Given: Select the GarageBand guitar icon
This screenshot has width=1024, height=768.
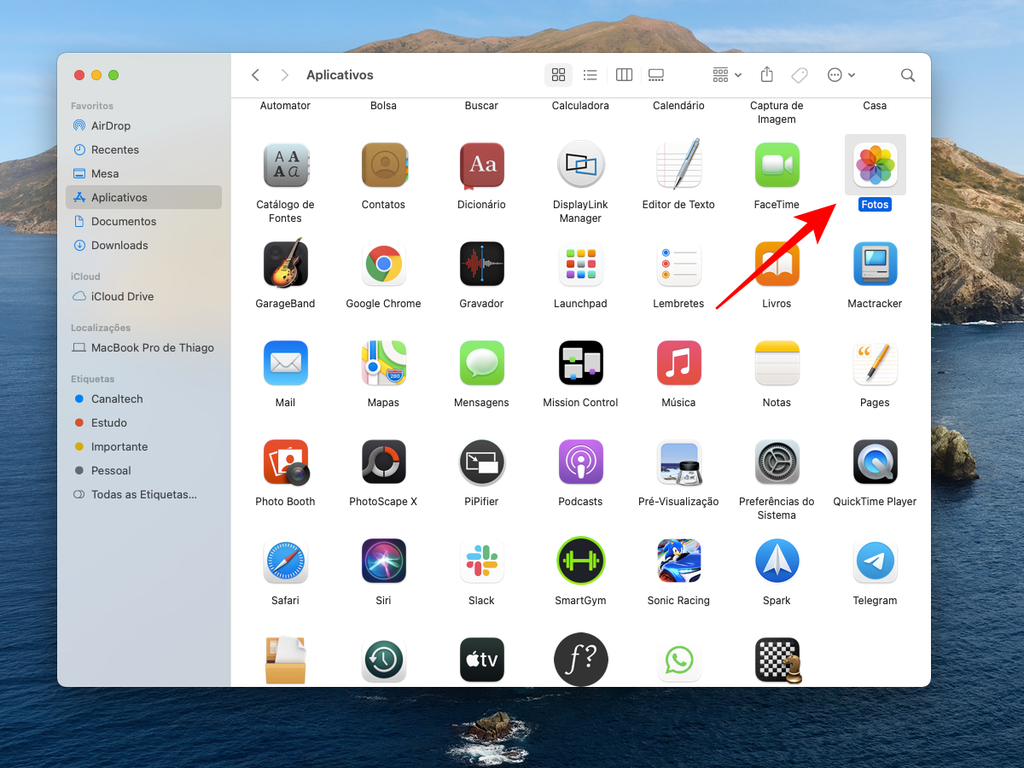Looking at the screenshot, I should (285, 263).
